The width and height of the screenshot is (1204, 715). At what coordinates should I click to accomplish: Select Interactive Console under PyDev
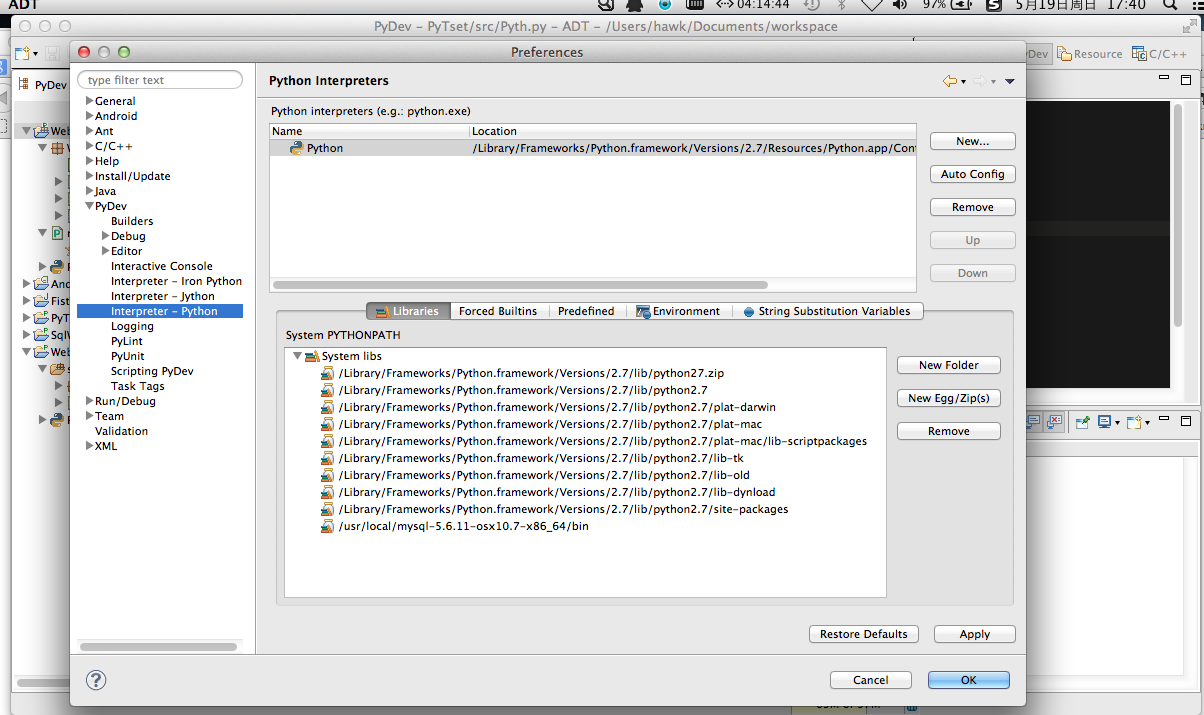(x=161, y=266)
